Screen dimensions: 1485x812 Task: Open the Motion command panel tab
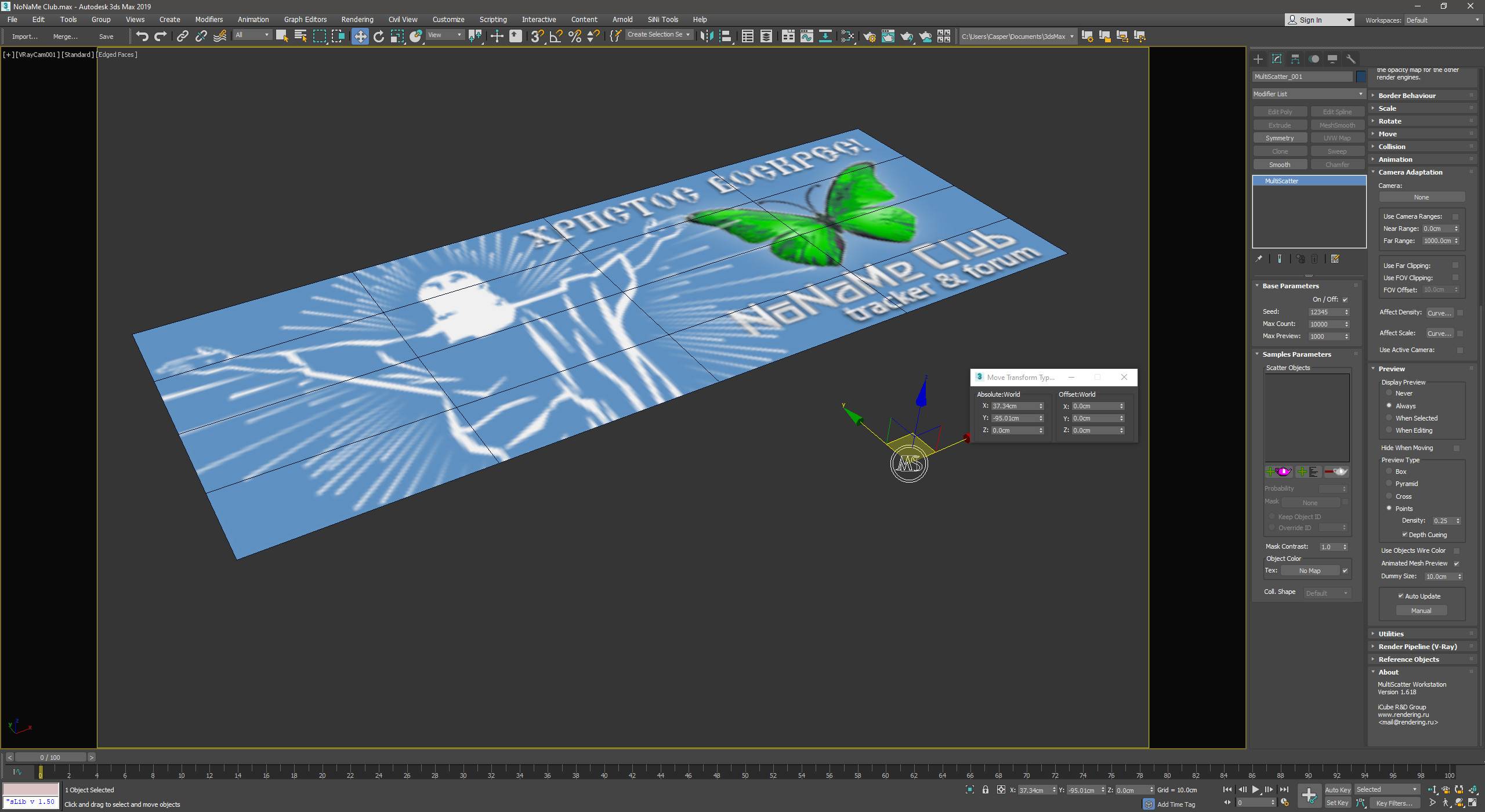1314,59
